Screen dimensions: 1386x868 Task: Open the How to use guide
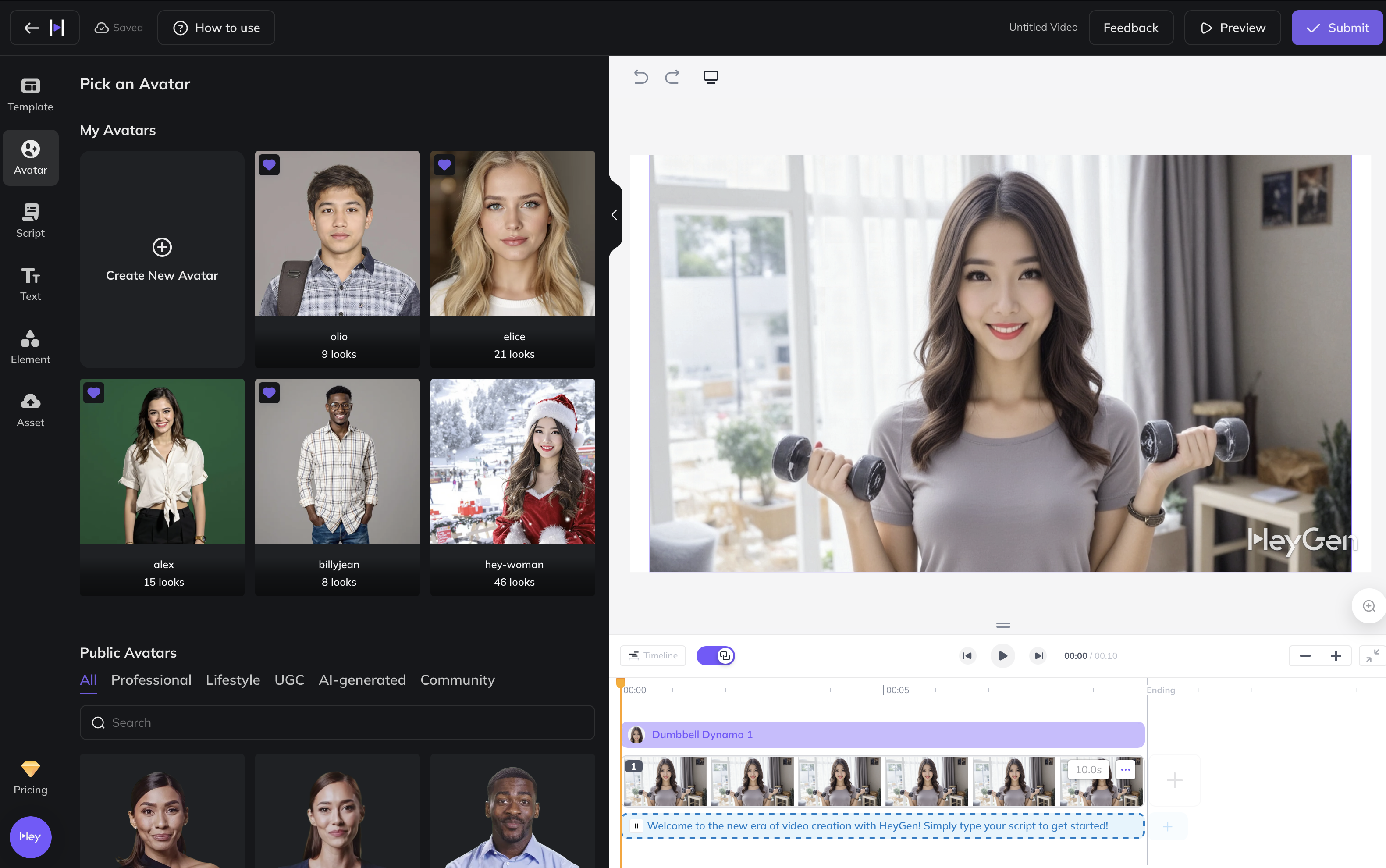217,28
